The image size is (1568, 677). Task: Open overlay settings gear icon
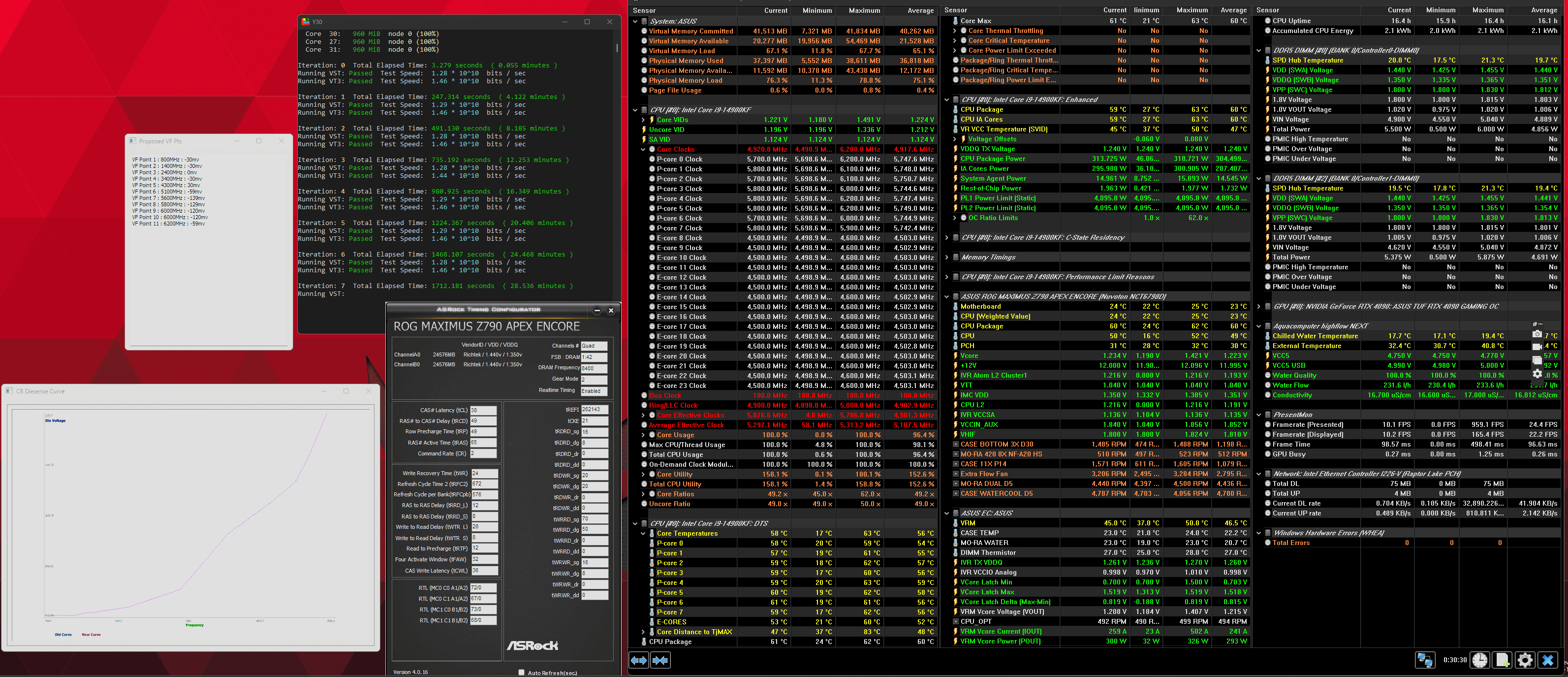[x=1537, y=374]
